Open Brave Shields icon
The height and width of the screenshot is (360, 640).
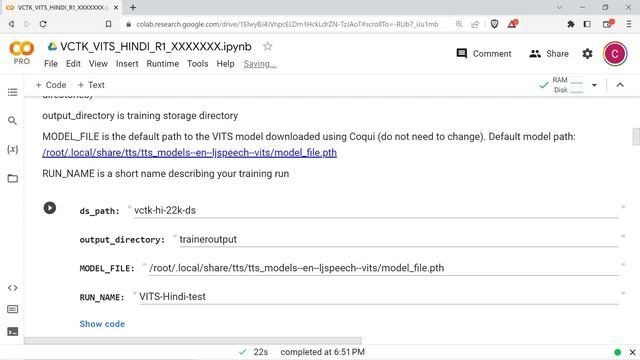coord(494,24)
